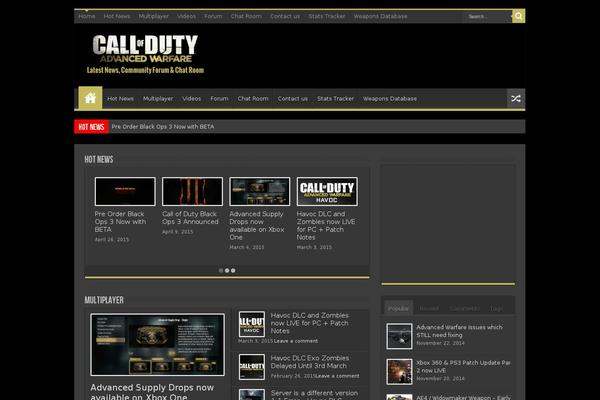600x400 pixels.
Task: Open slider title Call of Duty Black Ops 3 Announced
Action: coord(190,218)
